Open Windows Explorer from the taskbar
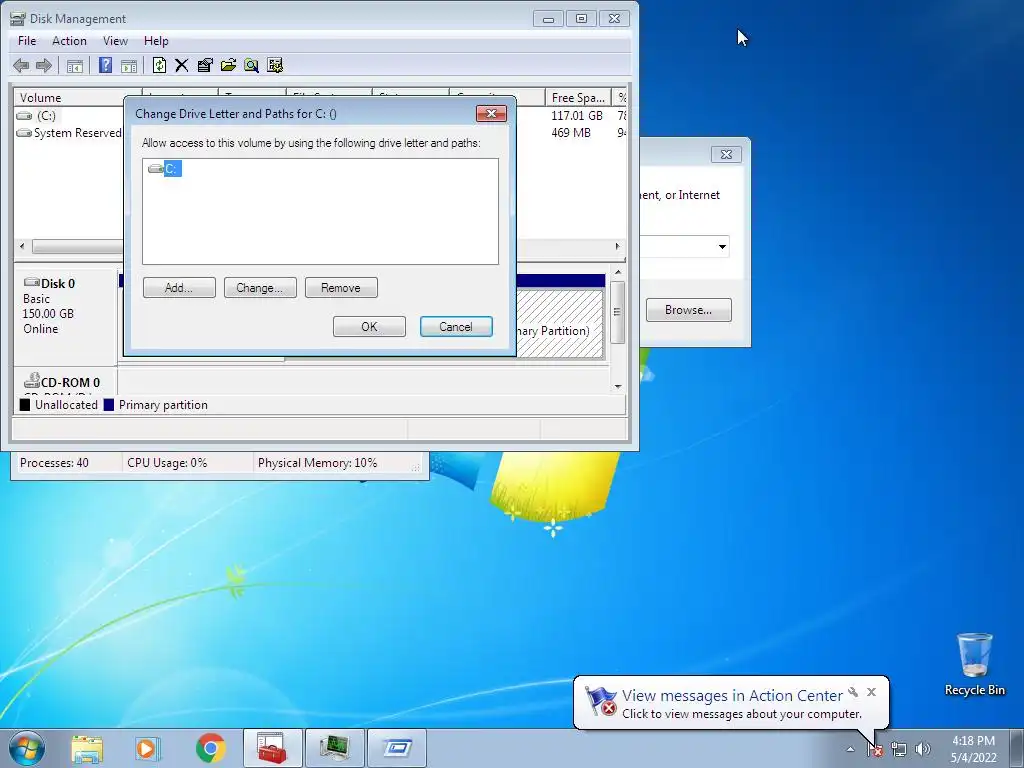 coord(87,748)
